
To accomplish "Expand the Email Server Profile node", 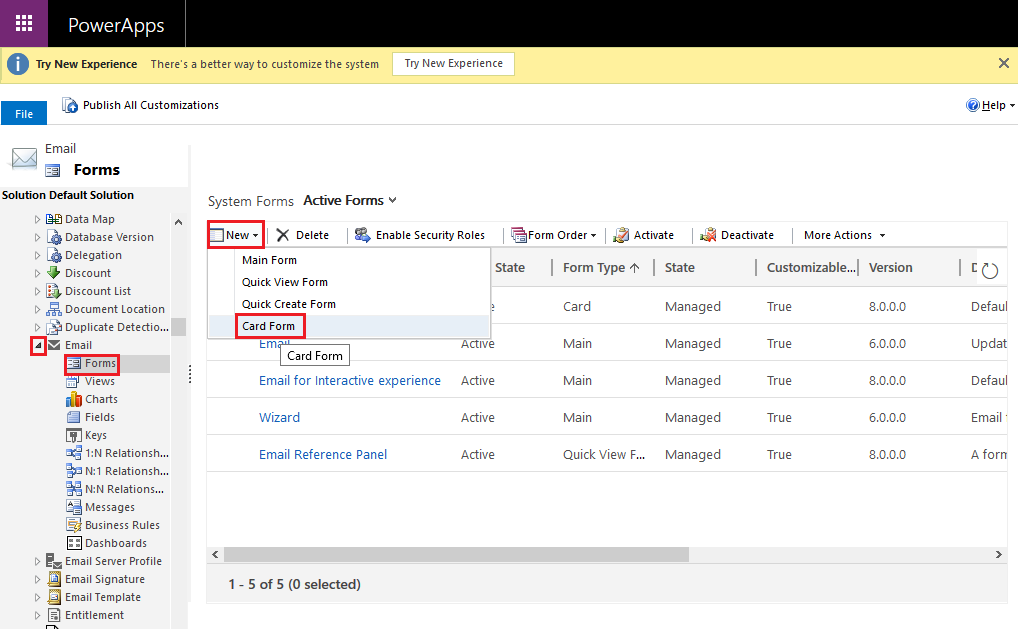I will [x=37, y=561].
